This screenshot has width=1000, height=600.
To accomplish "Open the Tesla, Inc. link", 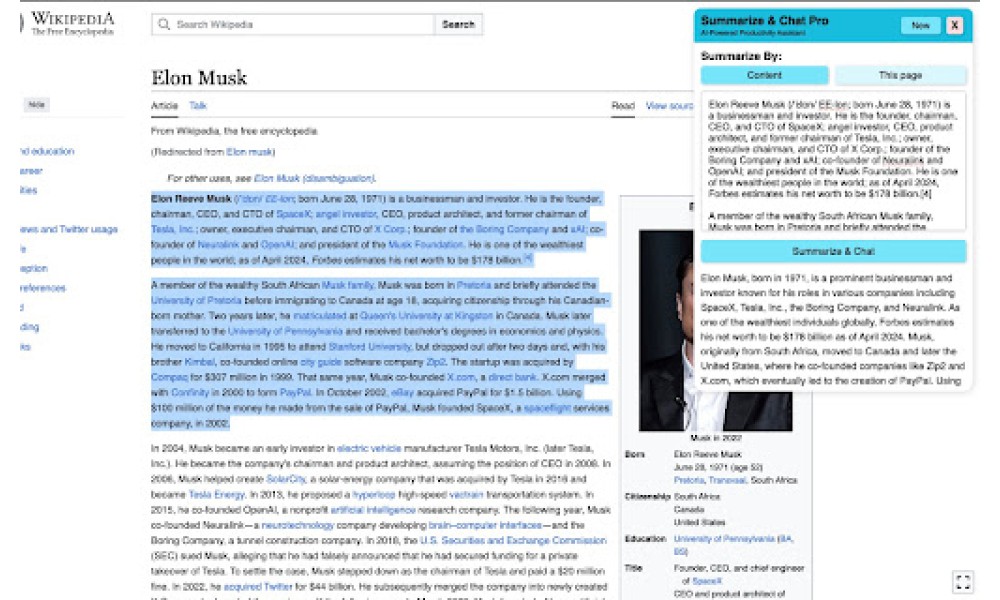I will pyautogui.click(x=172, y=230).
